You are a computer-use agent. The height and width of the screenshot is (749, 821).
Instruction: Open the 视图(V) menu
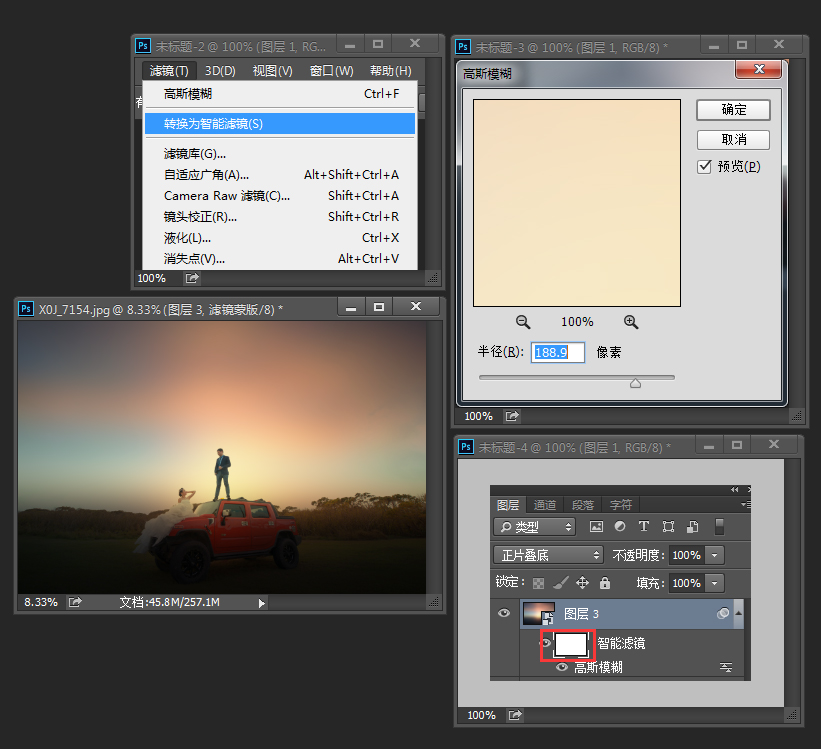click(x=272, y=71)
